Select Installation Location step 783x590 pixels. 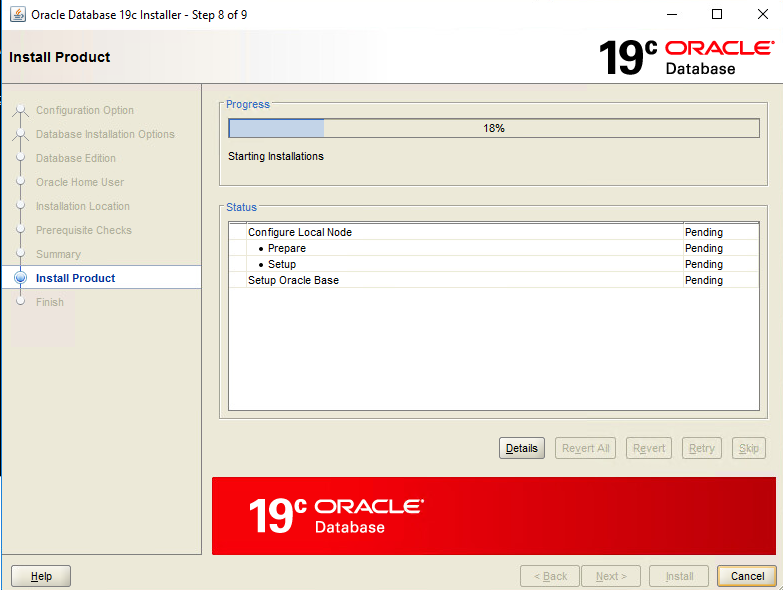click(82, 206)
